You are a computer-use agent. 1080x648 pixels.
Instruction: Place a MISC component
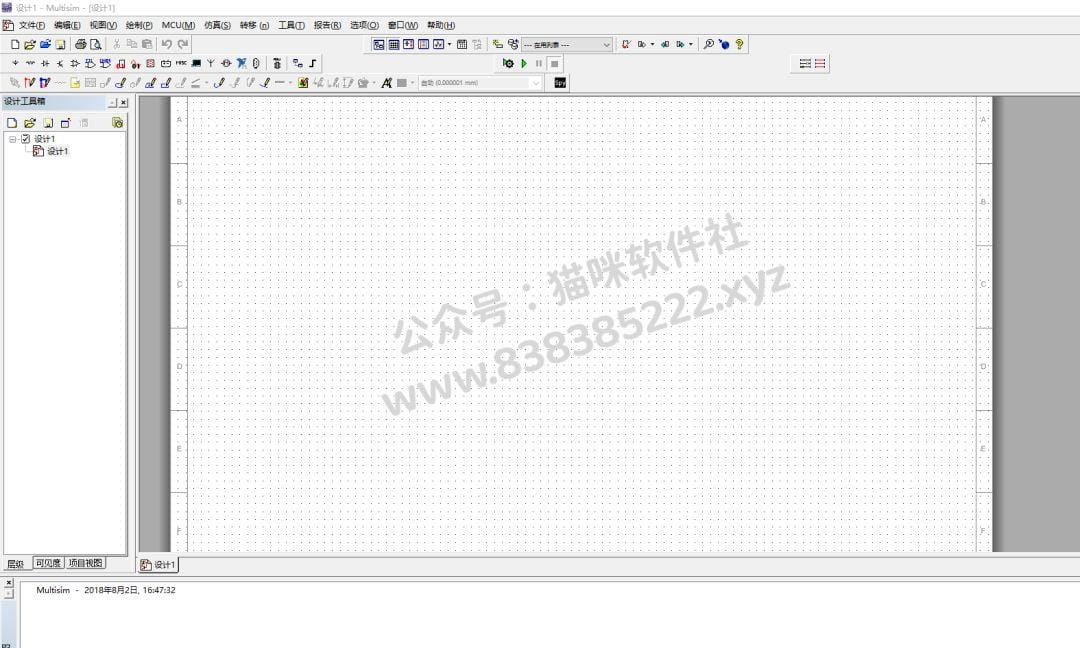(x=181, y=63)
